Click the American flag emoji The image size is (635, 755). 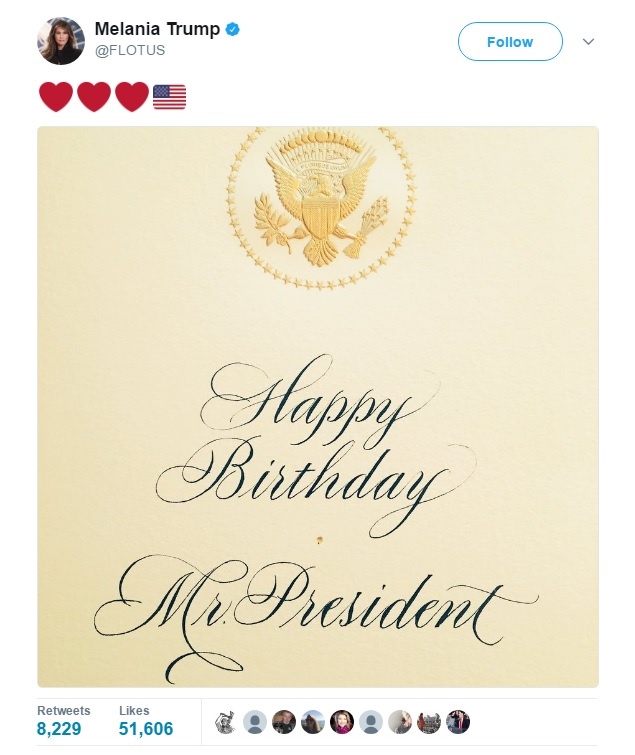click(169, 97)
